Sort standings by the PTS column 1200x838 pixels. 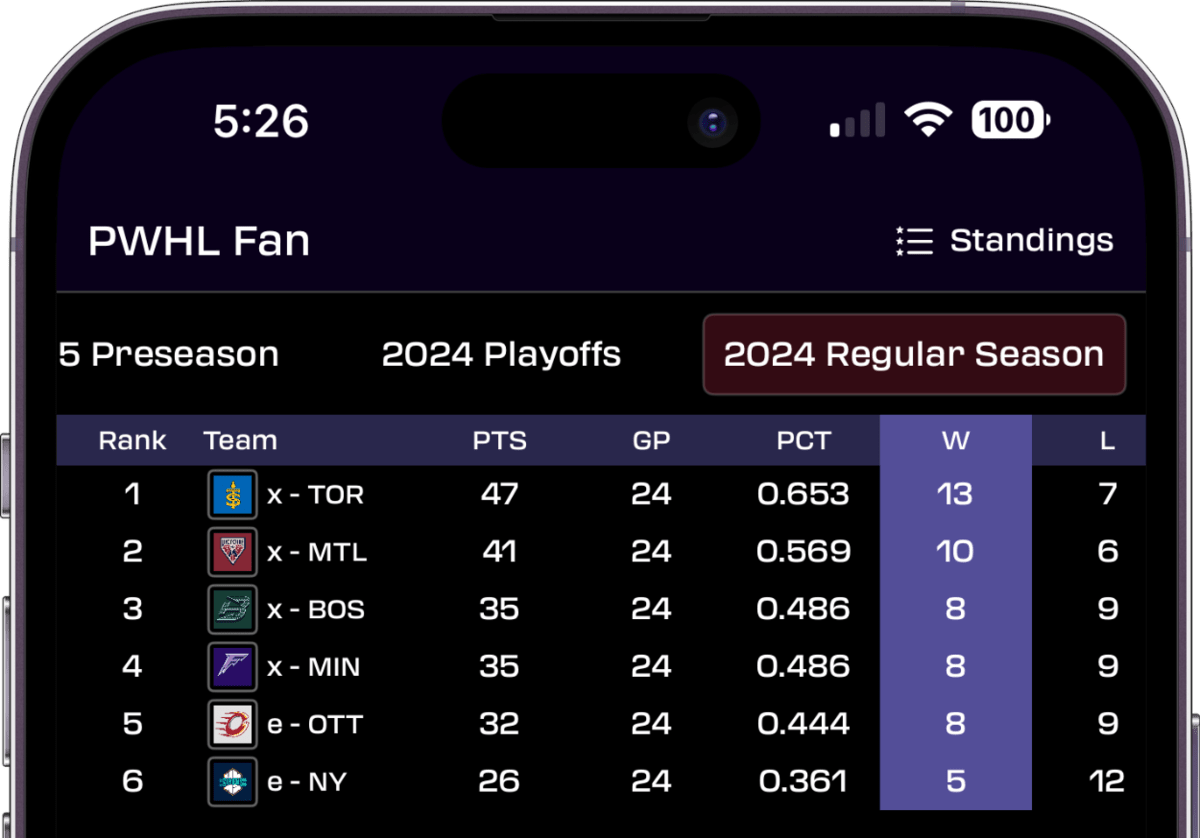pos(499,440)
